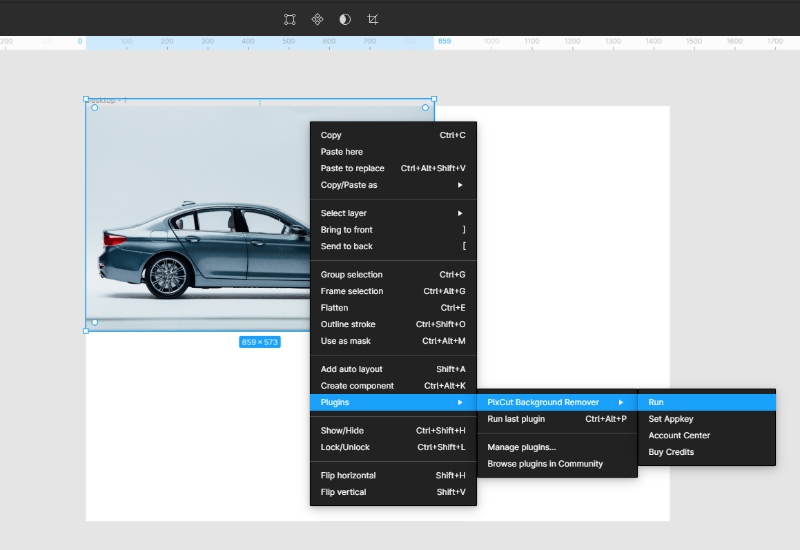Click the top-right corner radius handle

click(x=425, y=108)
